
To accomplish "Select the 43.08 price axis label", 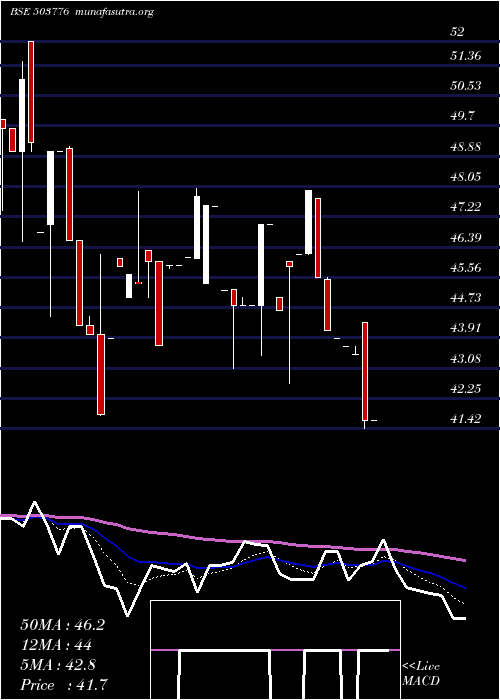I will pyautogui.click(x=466, y=358).
